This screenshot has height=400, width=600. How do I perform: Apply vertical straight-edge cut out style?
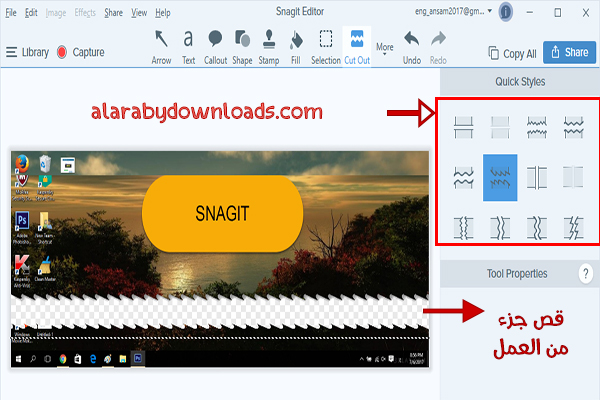[537, 178]
